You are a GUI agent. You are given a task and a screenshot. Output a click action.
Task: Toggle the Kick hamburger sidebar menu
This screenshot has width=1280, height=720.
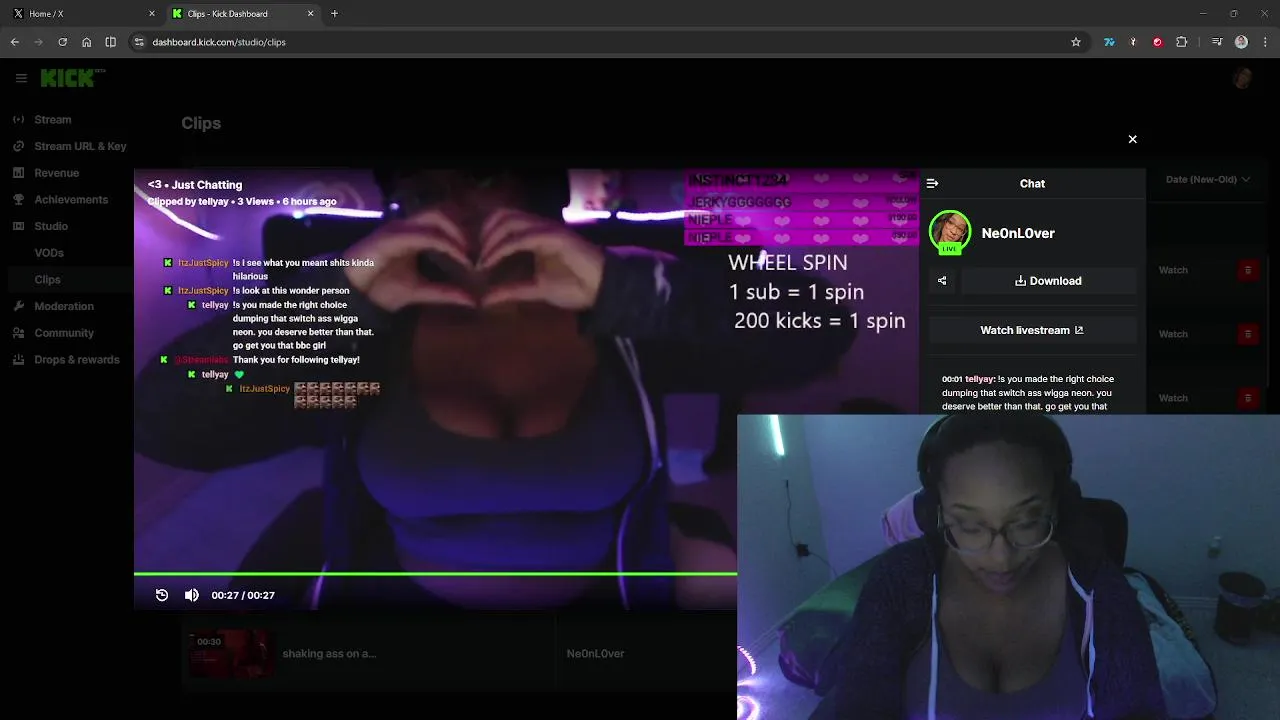pyautogui.click(x=21, y=78)
